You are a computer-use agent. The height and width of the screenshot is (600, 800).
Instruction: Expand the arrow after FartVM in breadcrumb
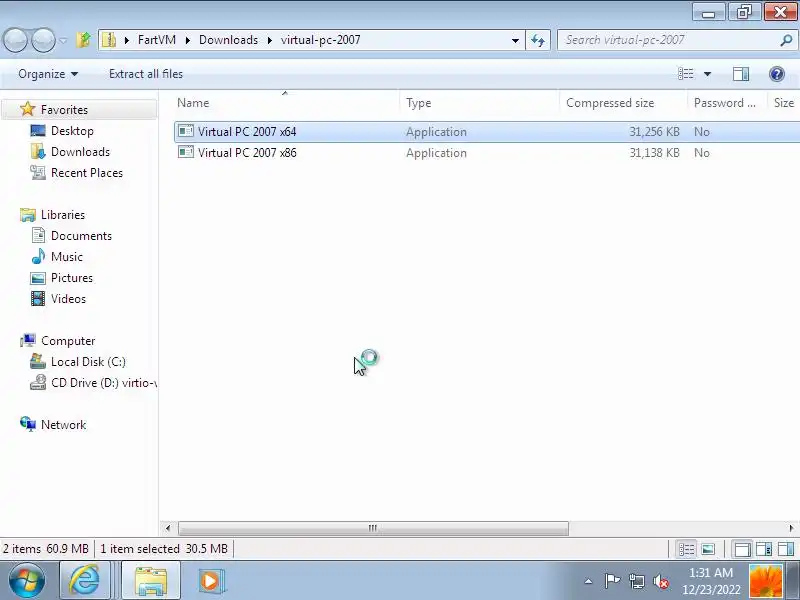click(188, 40)
